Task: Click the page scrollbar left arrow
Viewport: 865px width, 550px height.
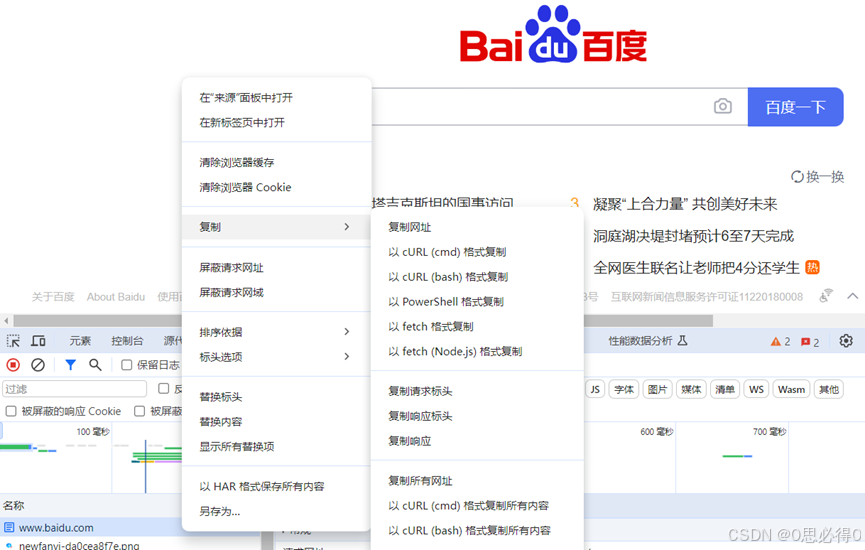Action: click(6, 321)
